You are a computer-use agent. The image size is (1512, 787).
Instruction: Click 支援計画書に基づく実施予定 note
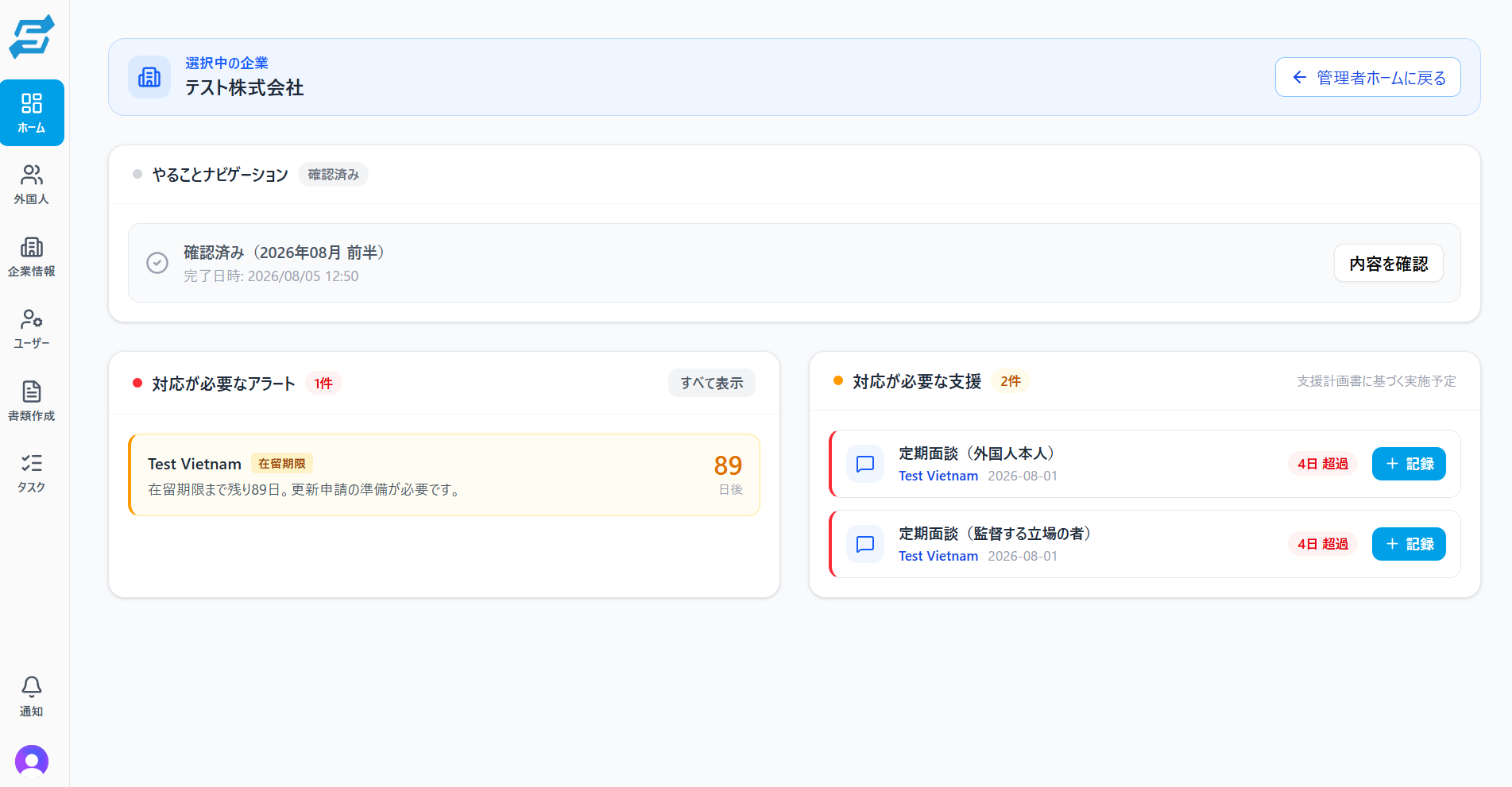1377,381
